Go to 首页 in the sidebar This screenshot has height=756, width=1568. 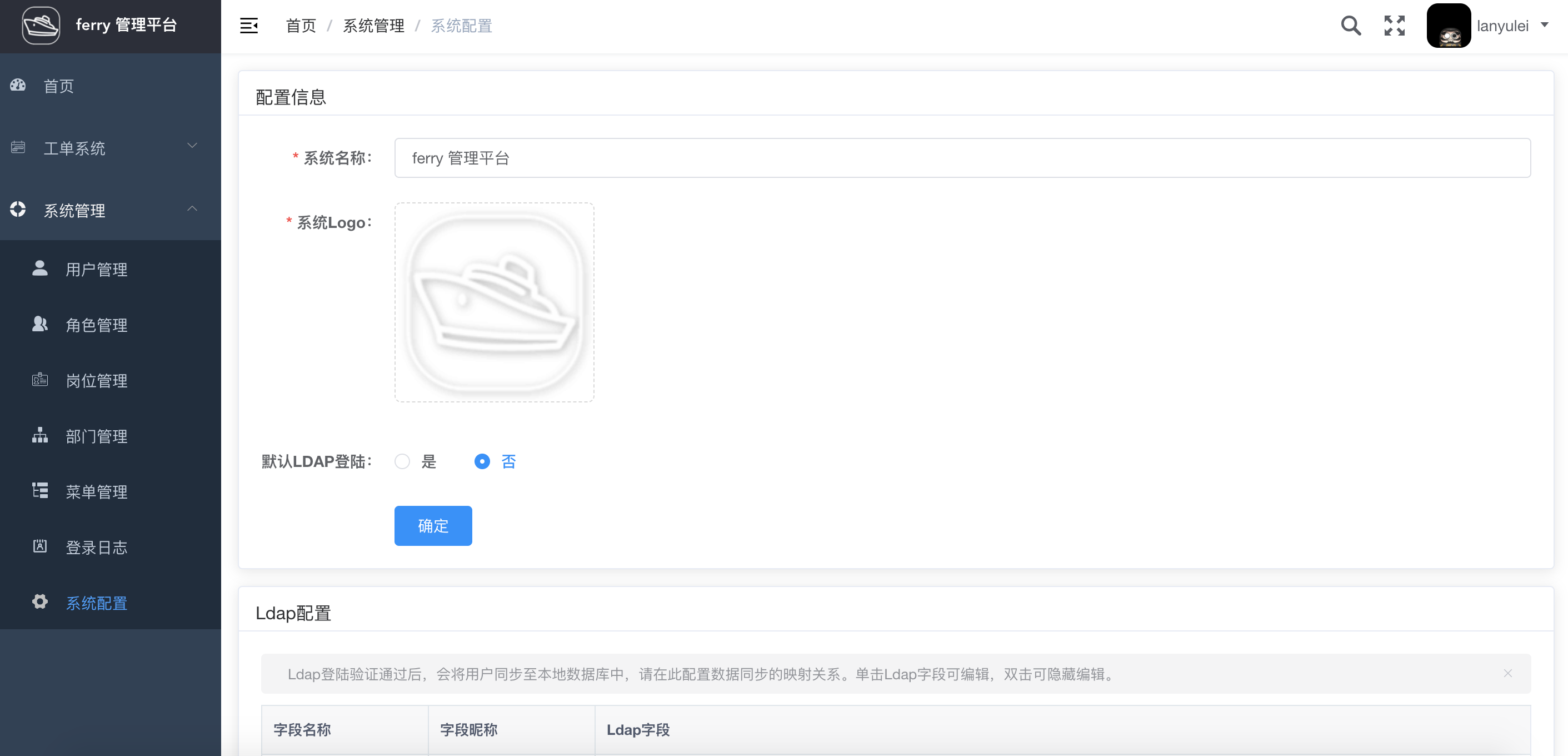110,86
